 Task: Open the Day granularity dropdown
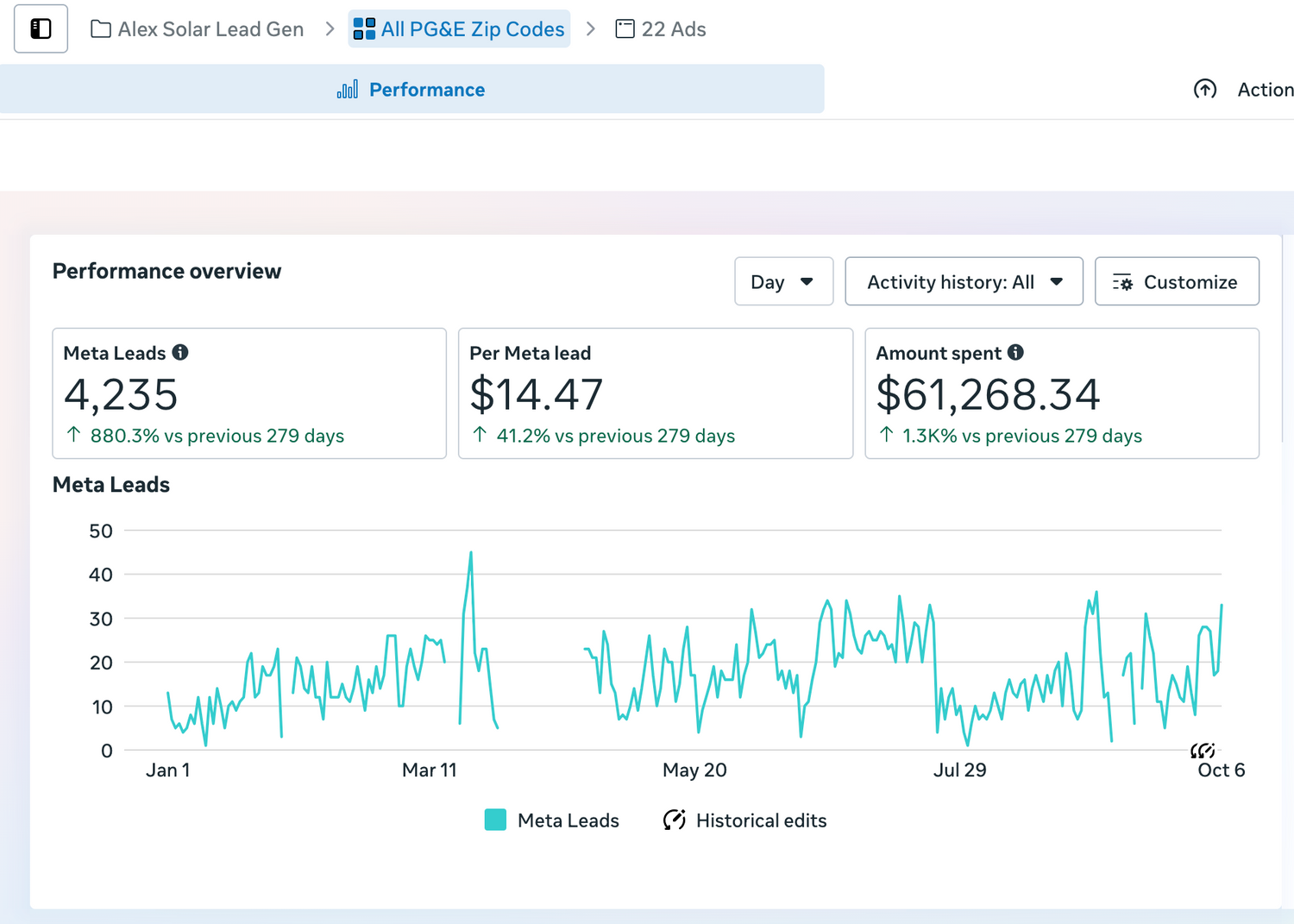click(x=783, y=282)
